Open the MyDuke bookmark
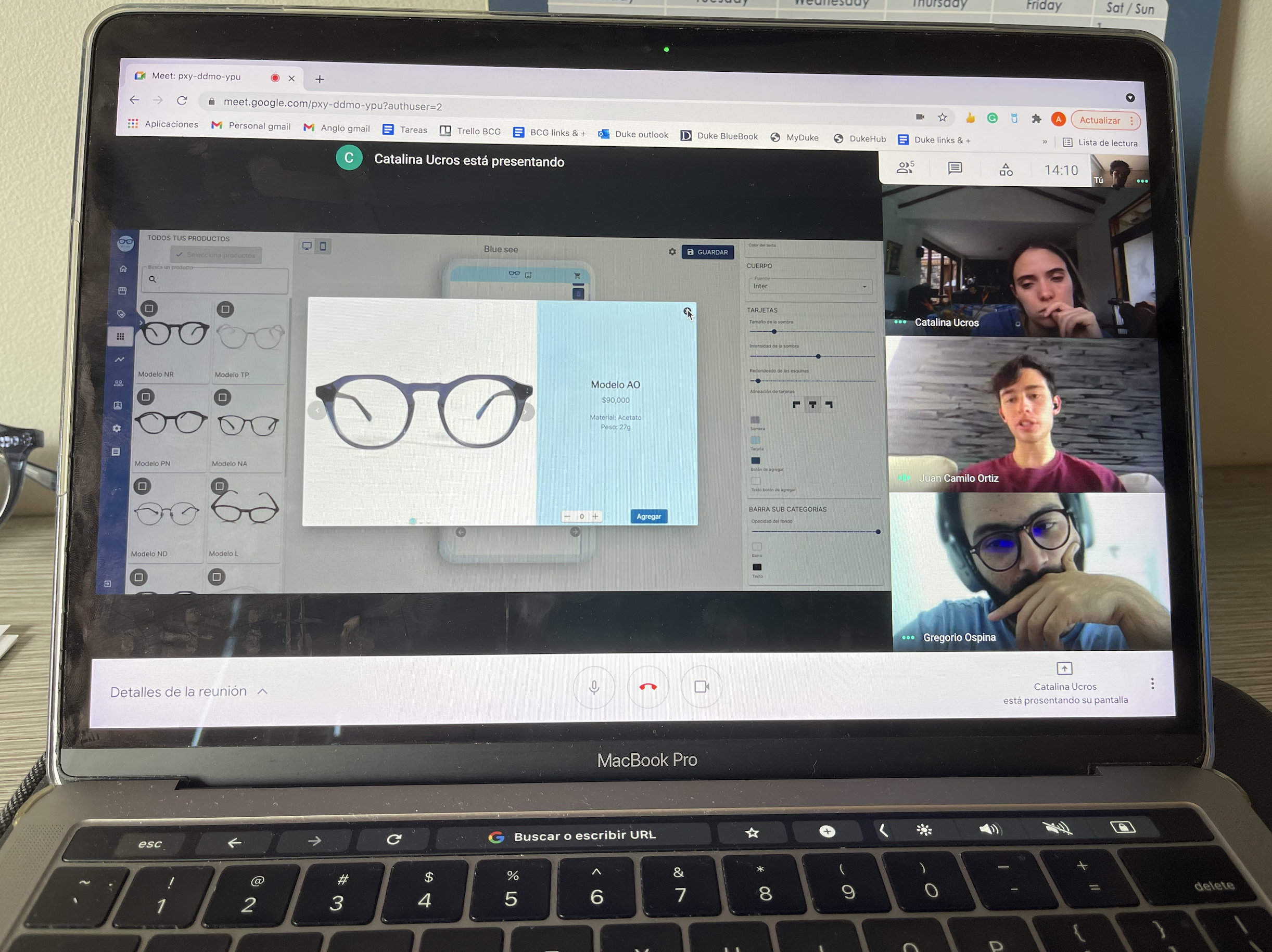1272x952 pixels. (794, 137)
